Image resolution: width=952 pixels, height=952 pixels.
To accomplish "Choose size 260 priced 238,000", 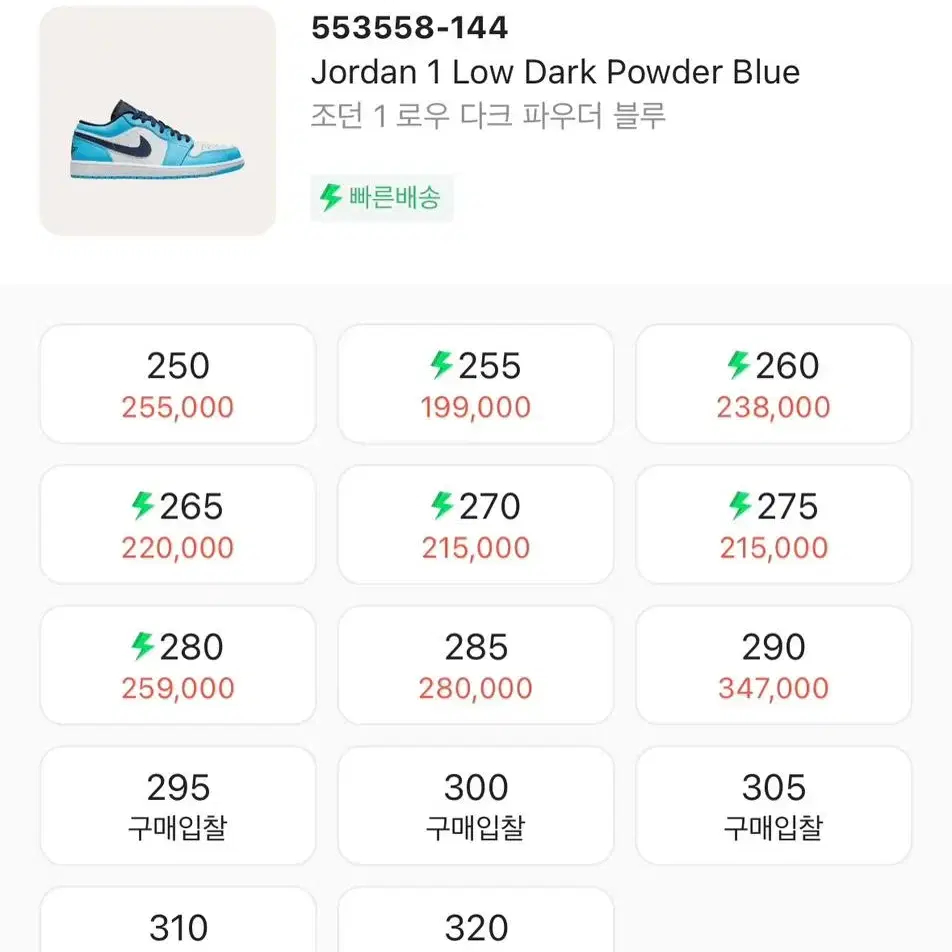I will [774, 384].
